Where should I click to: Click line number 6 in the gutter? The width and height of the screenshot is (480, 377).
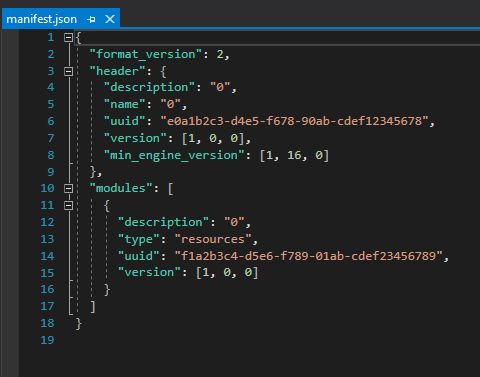[51, 121]
